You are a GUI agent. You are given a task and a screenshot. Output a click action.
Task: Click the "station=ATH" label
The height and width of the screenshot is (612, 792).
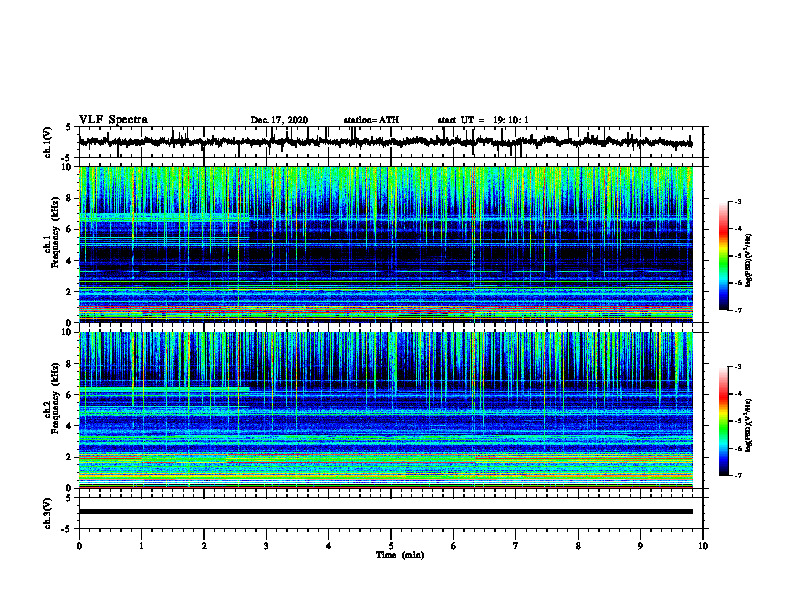371,120
